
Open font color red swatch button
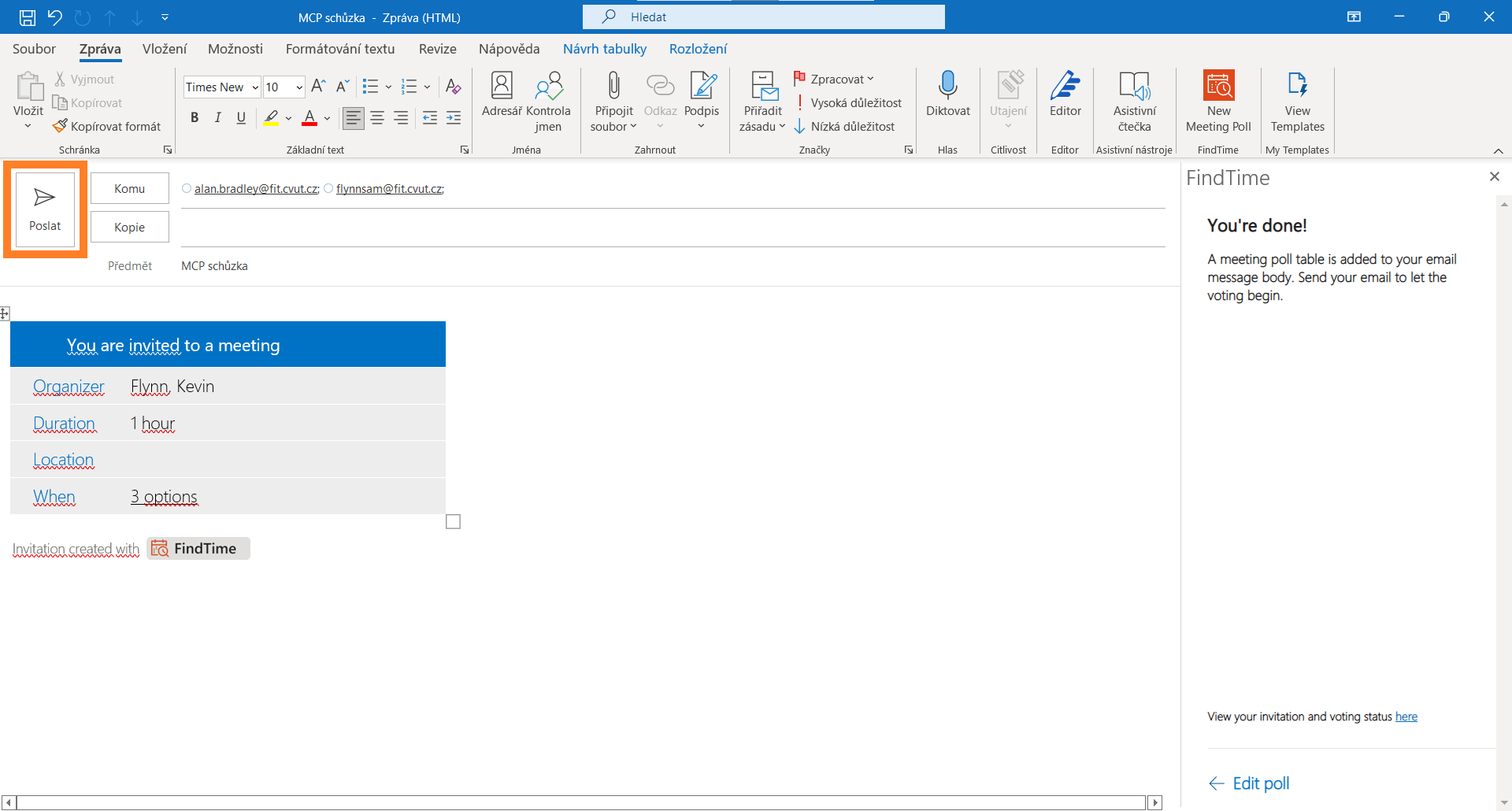point(309,118)
